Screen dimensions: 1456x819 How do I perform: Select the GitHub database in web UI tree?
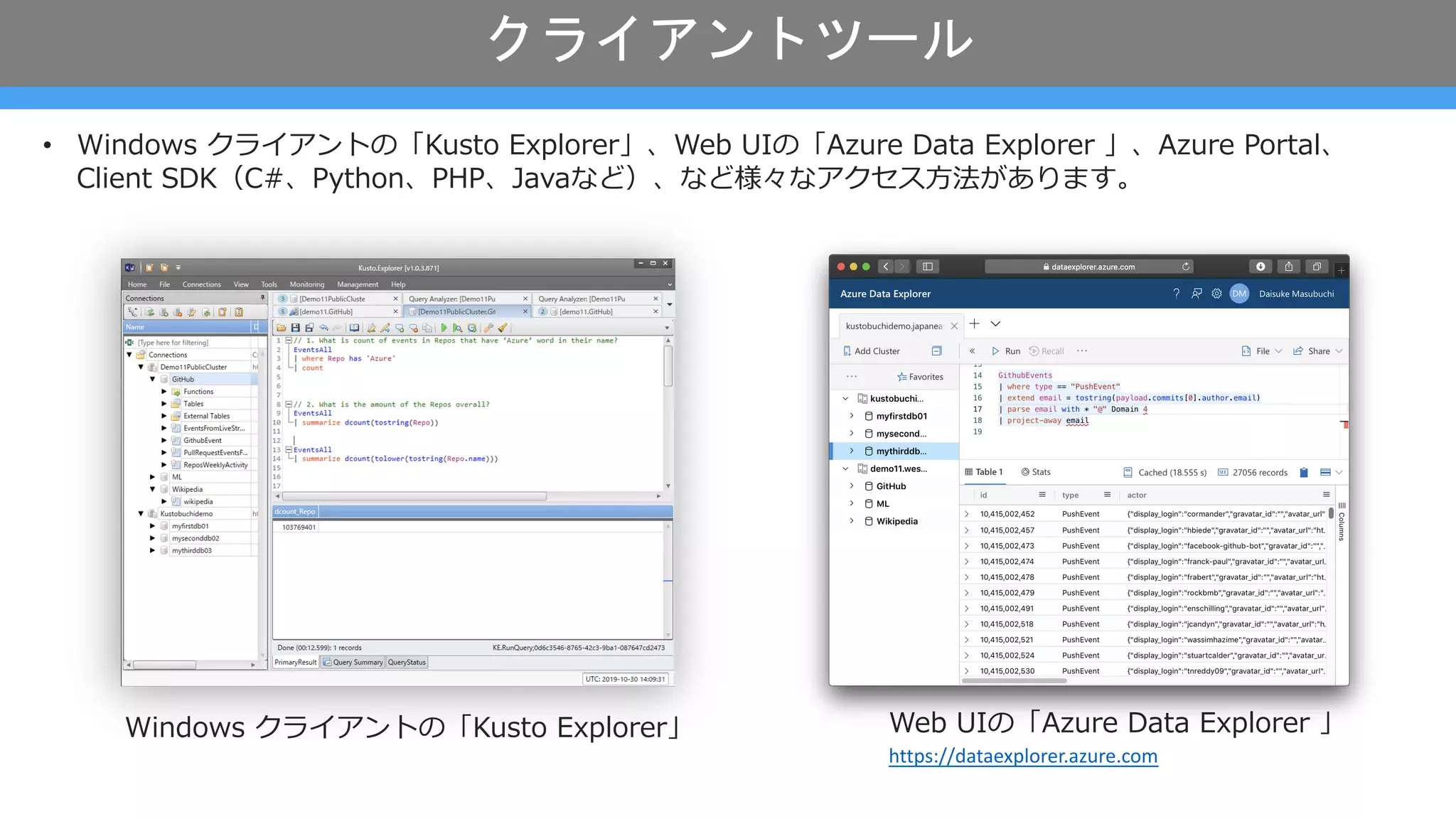pyautogui.click(x=891, y=486)
